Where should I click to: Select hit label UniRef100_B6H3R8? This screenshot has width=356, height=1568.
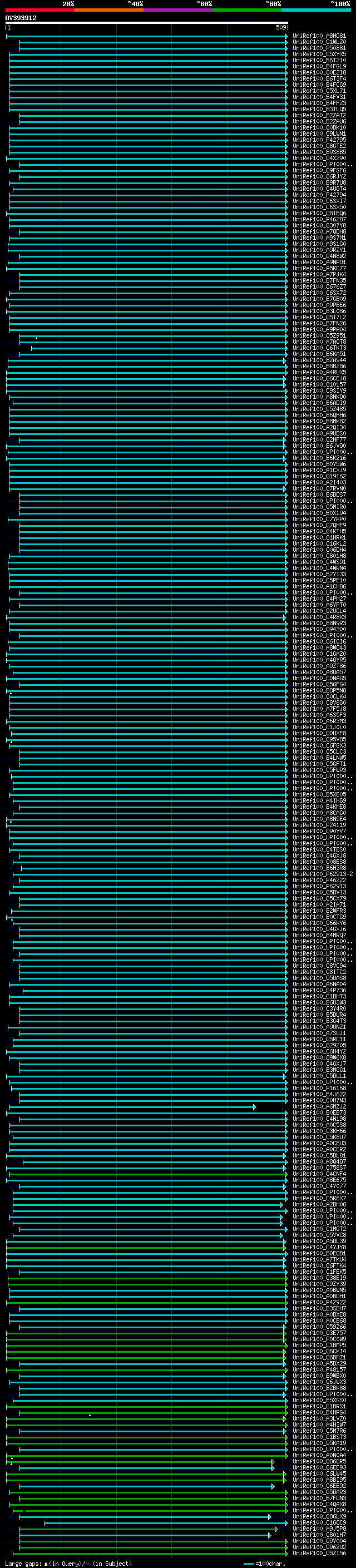tap(319, 867)
